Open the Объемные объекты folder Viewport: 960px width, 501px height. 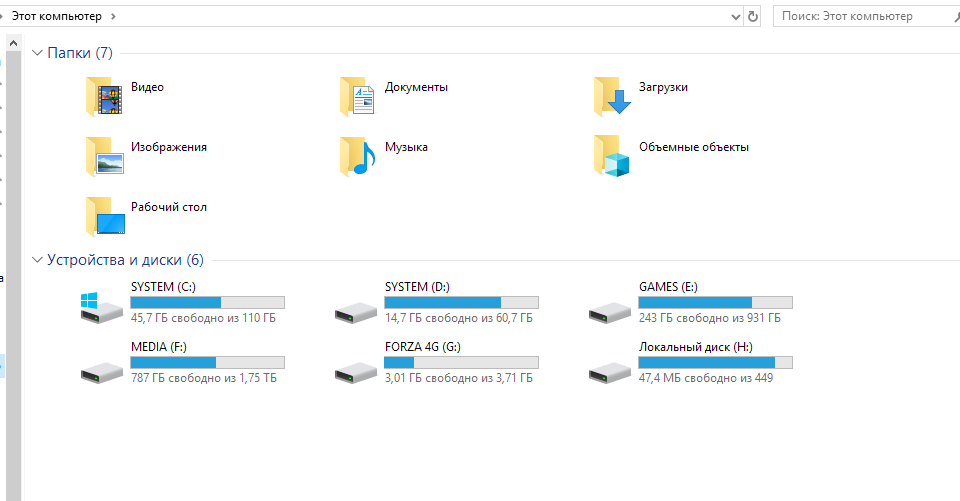coord(693,147)
